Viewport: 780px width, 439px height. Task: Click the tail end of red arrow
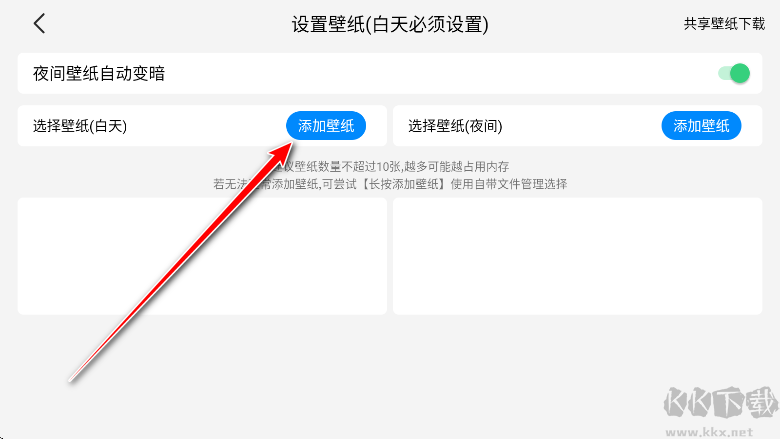(71, 380)
